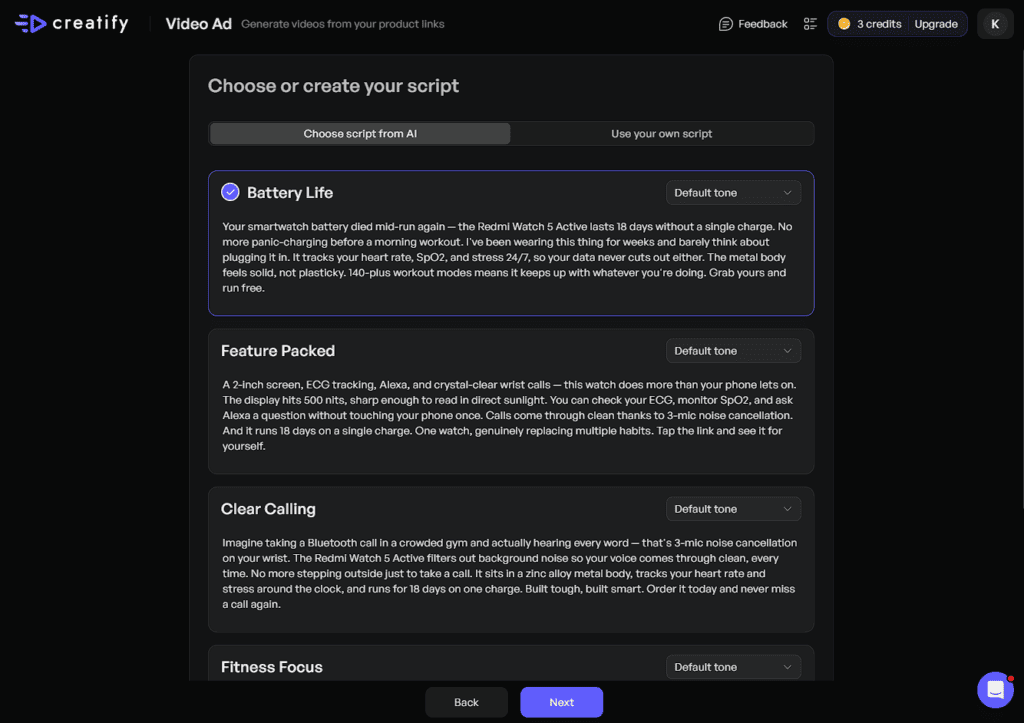Select the Feature Packed script card
Viewport: 1024px width, 723px height.
pyautogui.click(x=511, y=401)
